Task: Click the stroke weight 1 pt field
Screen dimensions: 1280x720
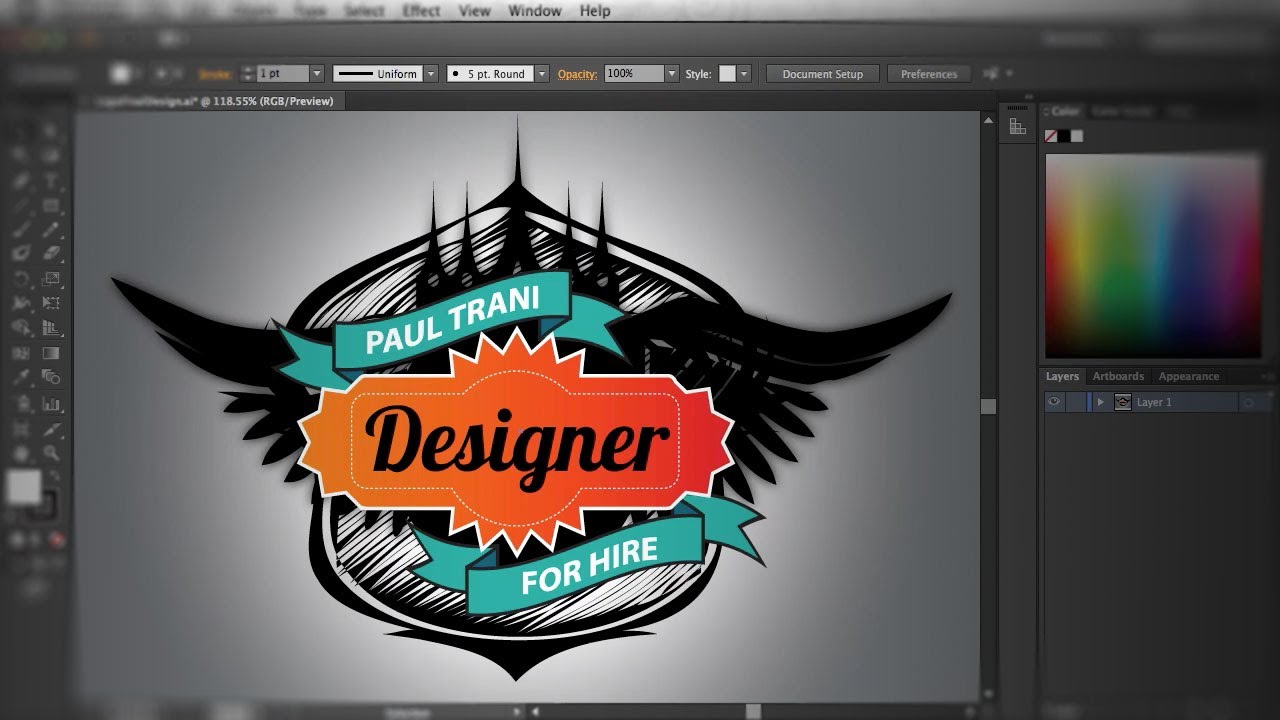Action: coord(282,74)
